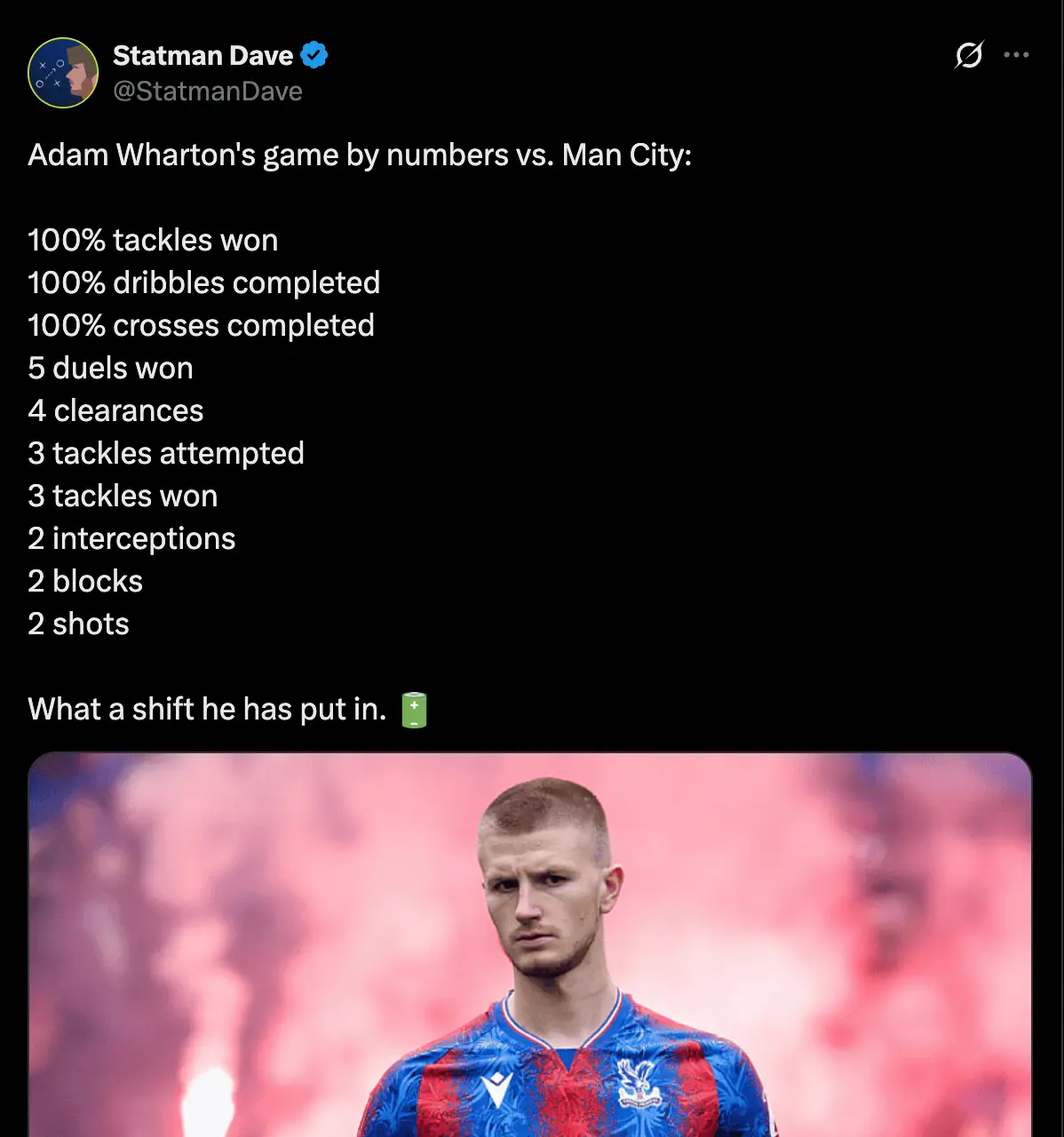Click the "100% crosses completed" line
Screen dimensions: 1064x1137
[x=201, y=326]
